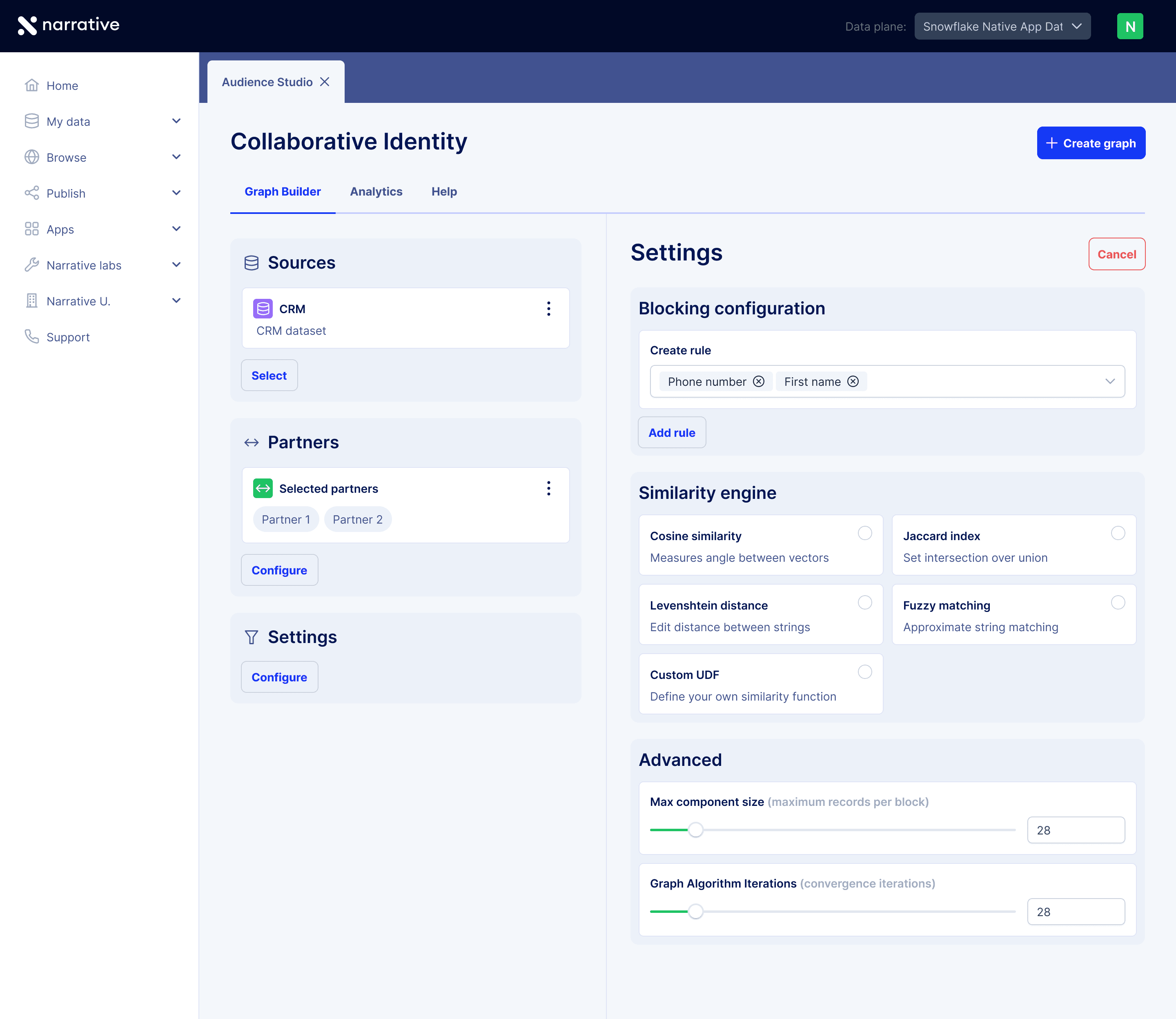The image size is (1176, 1019).
Task: Click the Narrative logo in the top bar
Action: (68, 25)
